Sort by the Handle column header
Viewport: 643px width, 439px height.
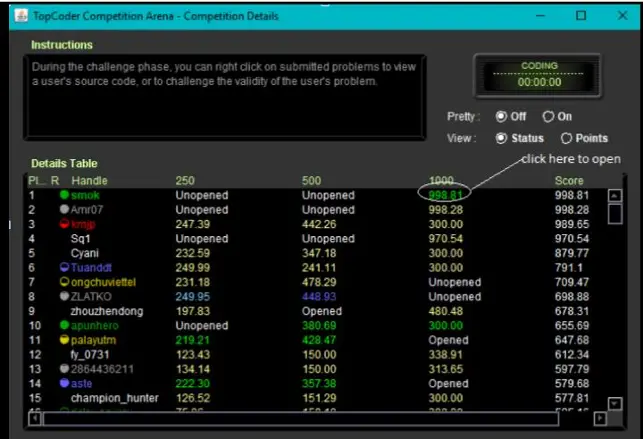coord(89,181)
